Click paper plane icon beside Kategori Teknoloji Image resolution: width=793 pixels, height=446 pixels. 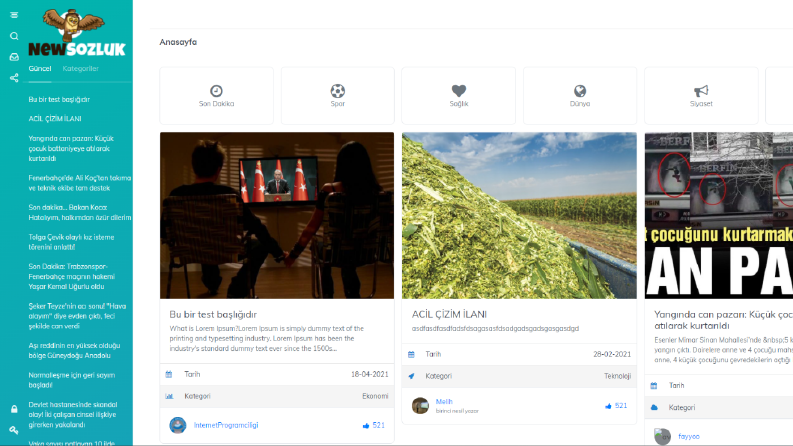[411, 376]
